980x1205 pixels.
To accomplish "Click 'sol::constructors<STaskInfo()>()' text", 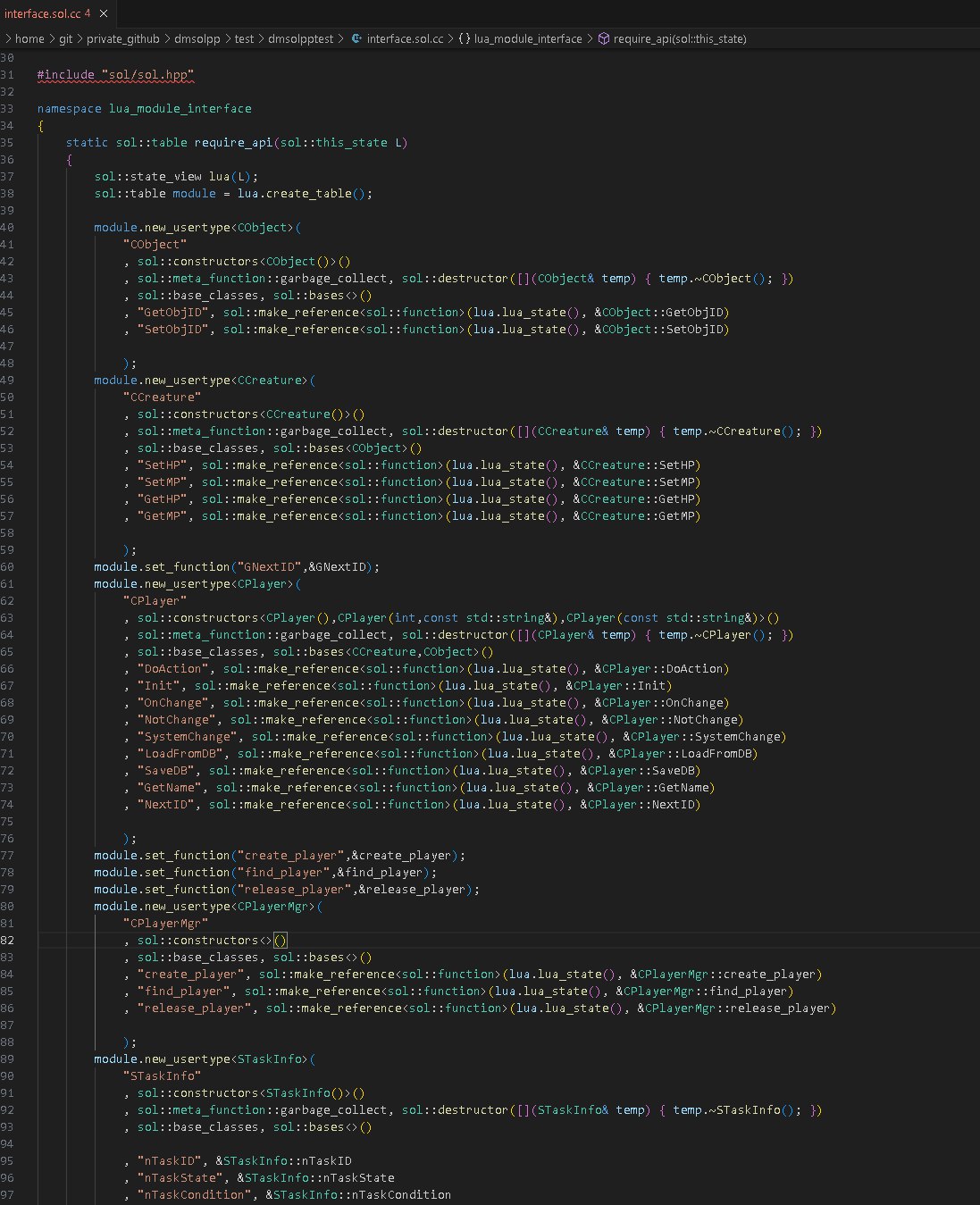I will 251,1092.
